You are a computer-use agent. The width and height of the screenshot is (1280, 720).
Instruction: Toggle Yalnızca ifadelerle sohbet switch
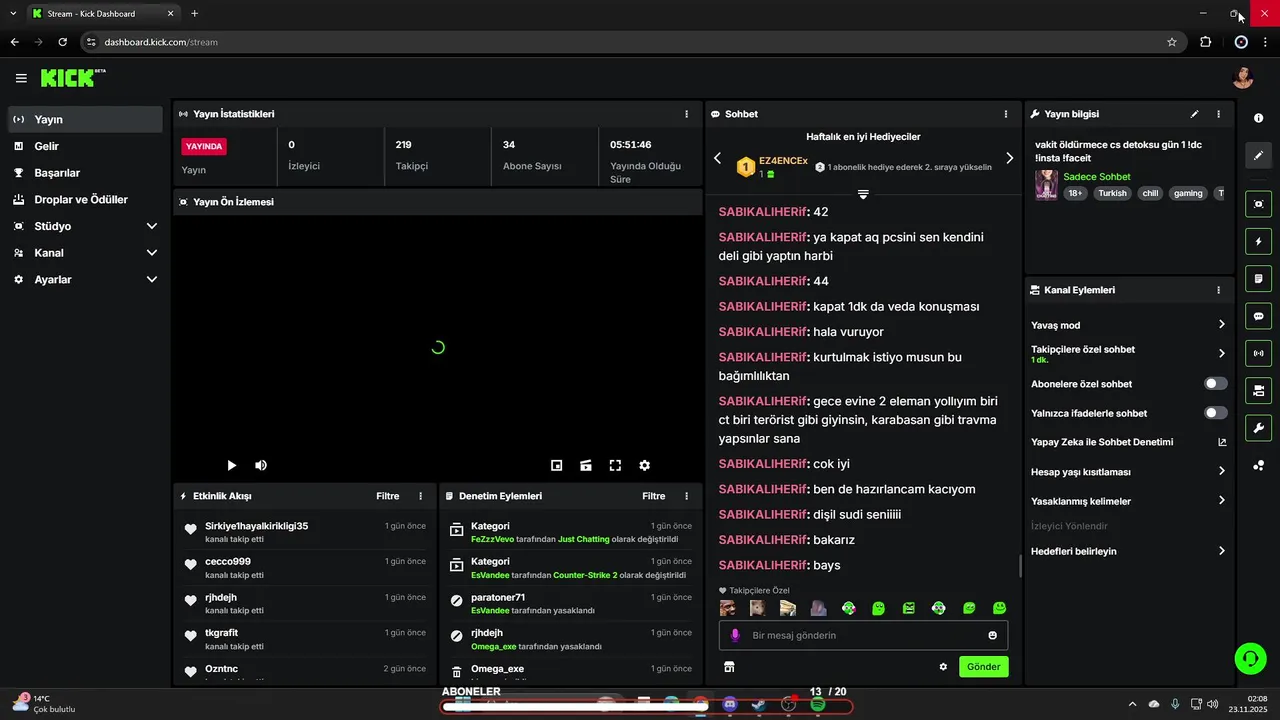[1215, 413]
